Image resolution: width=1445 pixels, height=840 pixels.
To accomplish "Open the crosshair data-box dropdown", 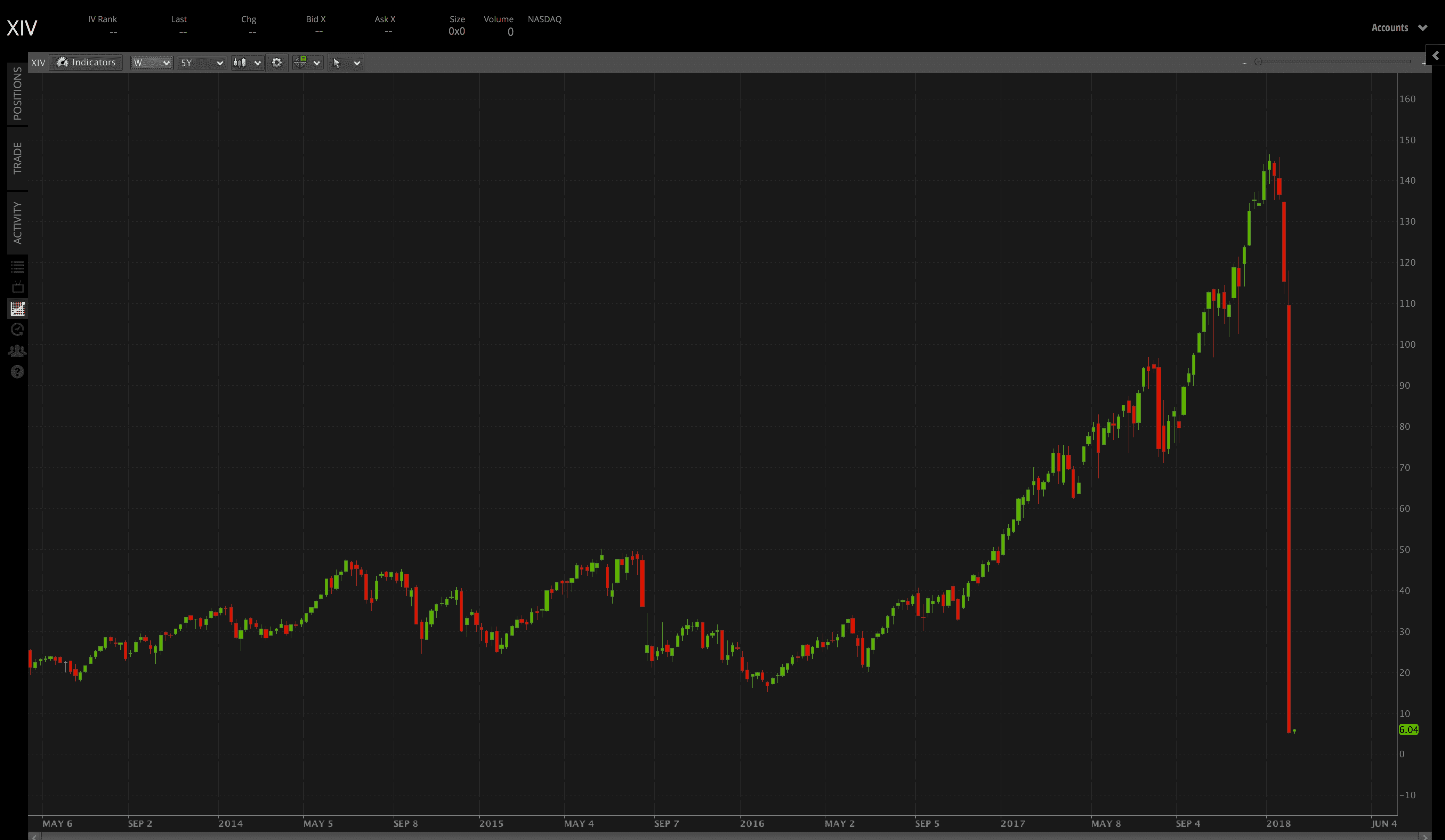I will click(x=307, y=63).
